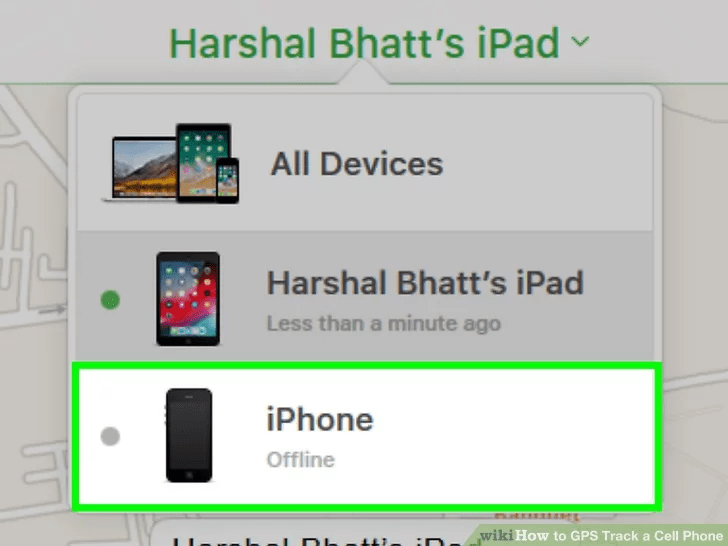The width and height of the screenshot is (728, 546).
Task: Open the How to GPS Track link
Action: (620, 536)
